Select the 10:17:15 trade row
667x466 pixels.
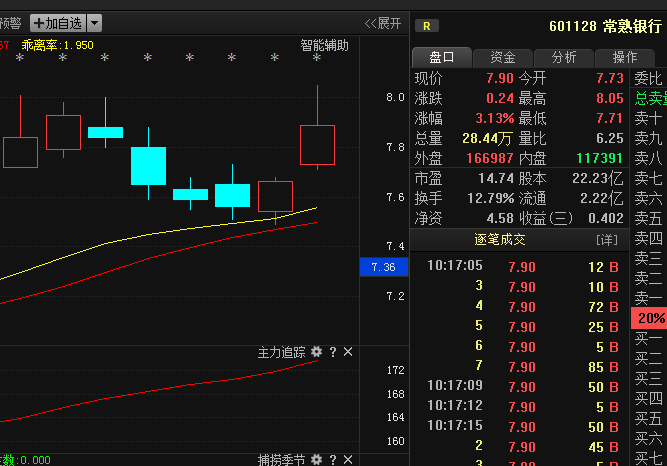(522, 427)
